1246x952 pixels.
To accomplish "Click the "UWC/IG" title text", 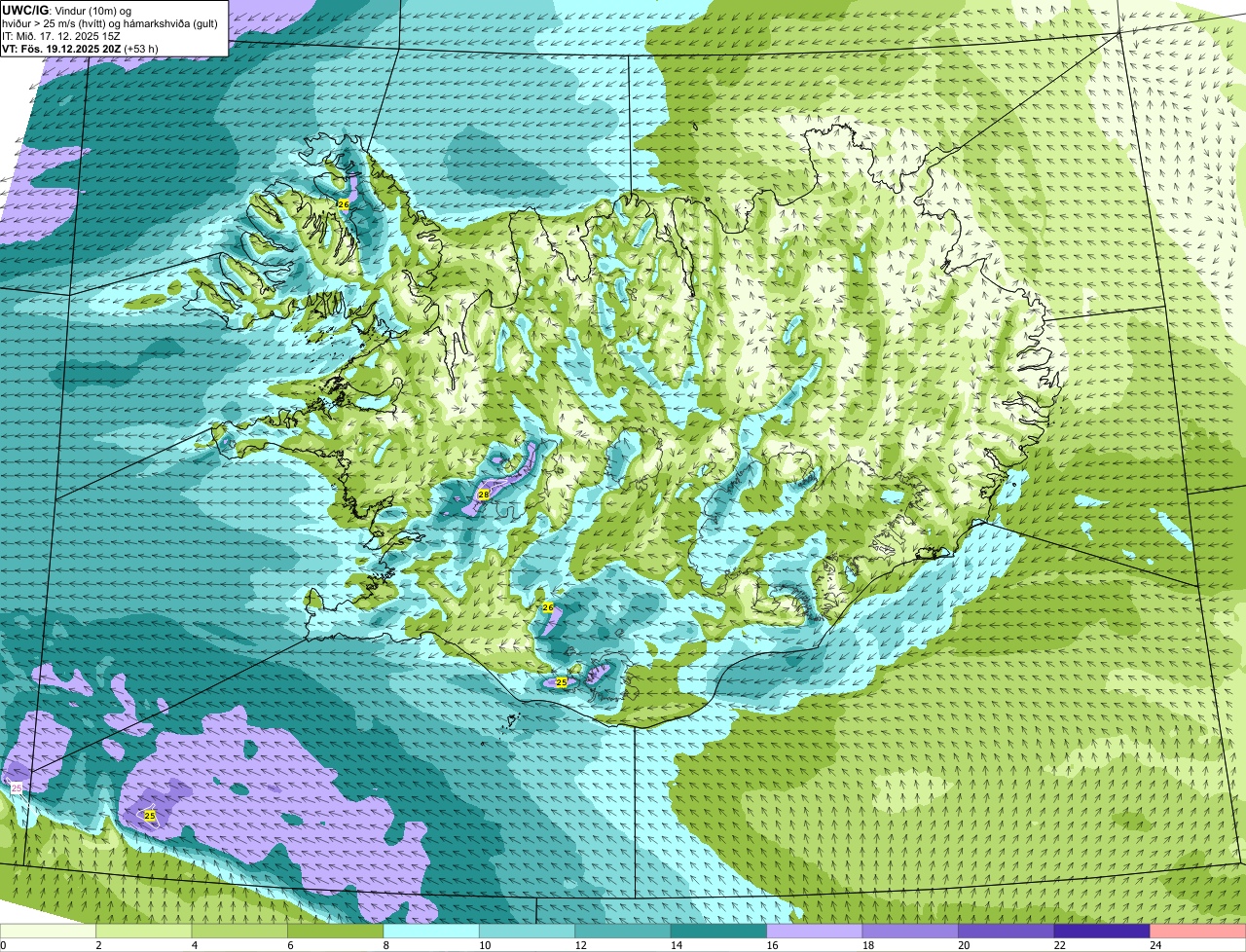I will tap(26, 10).
